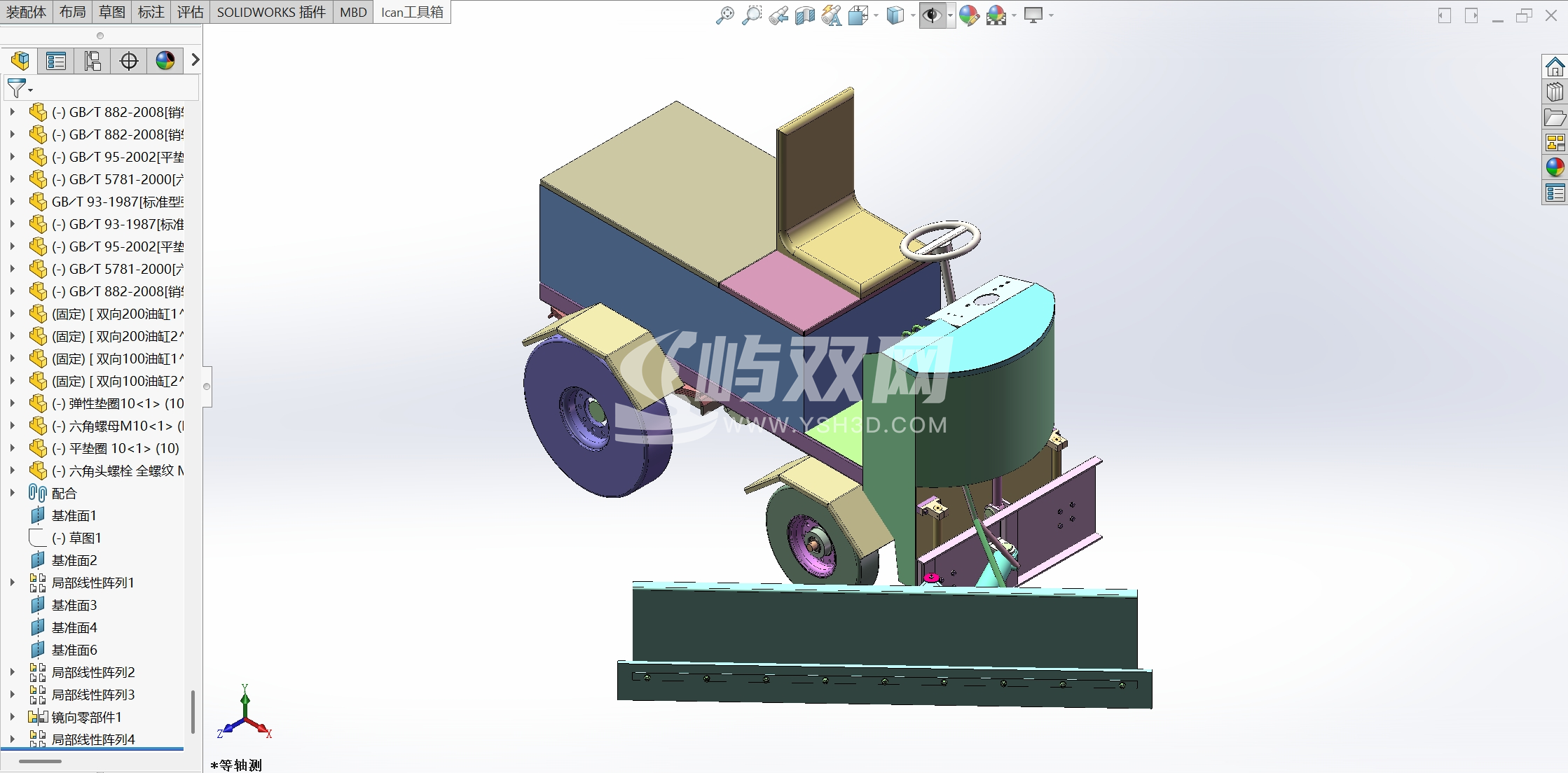Viewport: 1568px width, 773px height.
Task: Select 基准面1 in the feature tree
Action: coord(74,515)
